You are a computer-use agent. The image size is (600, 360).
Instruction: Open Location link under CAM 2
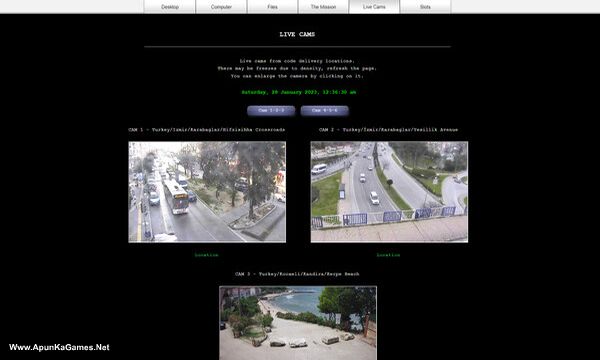pos(388,255)
